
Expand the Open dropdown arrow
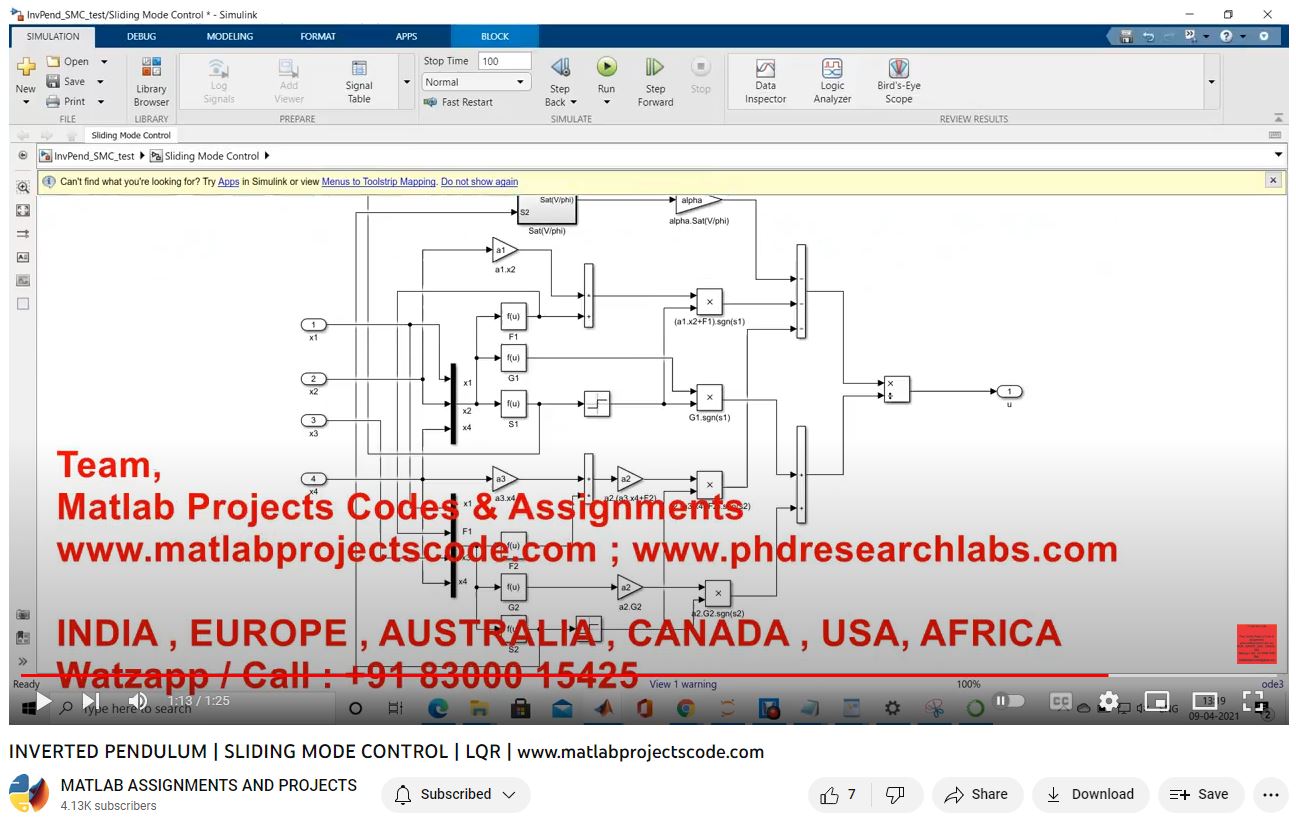102,62
